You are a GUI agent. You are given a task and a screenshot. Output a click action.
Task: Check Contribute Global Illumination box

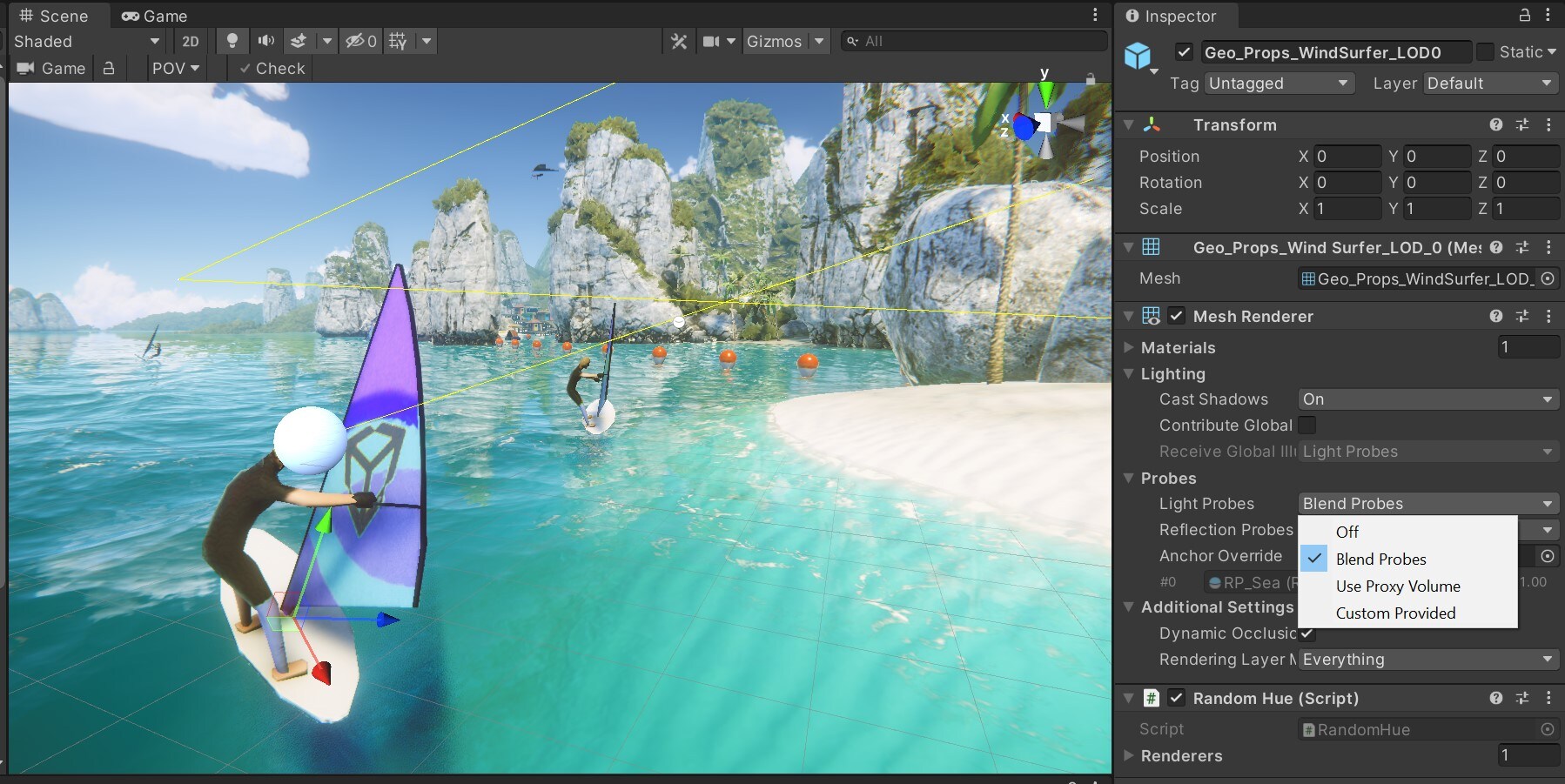coord(1307,425)
